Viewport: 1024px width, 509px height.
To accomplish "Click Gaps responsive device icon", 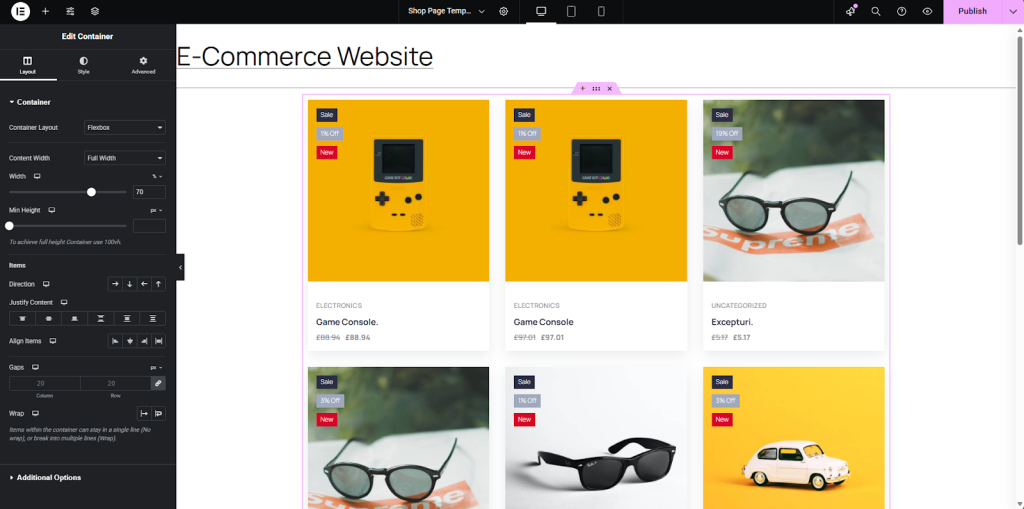I will [35, 368].
